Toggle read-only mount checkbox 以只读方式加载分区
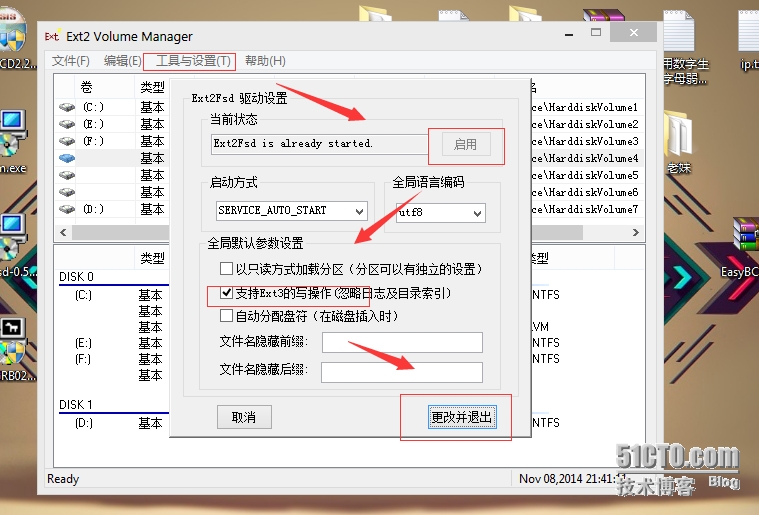The width and height of the screenshot is (759, 515). coord(226,269)
